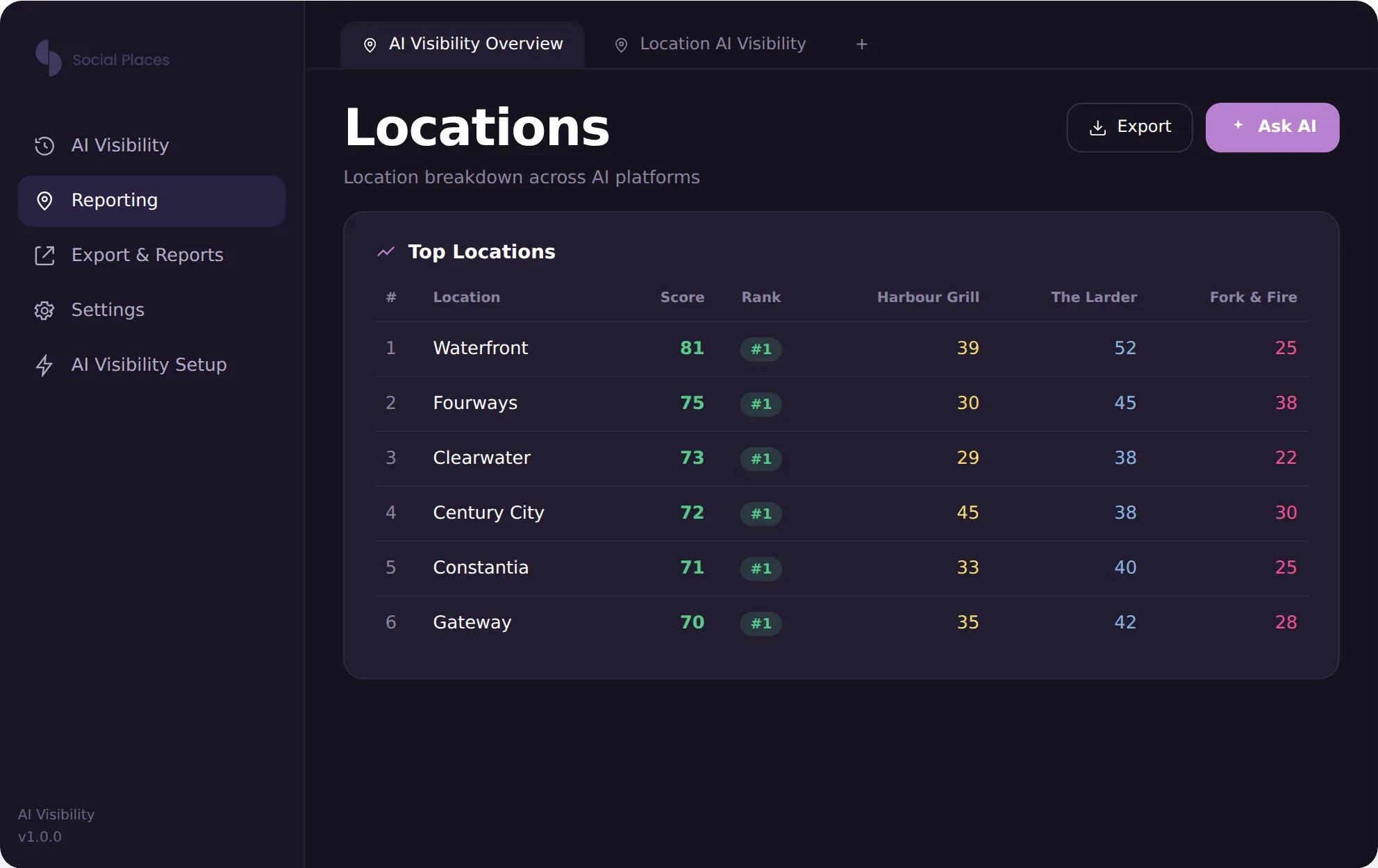Viewport: 1378px width, 868px height.
Task: Click the AI Visibility Setup lightning icon
Action: (x=44, y=365)
